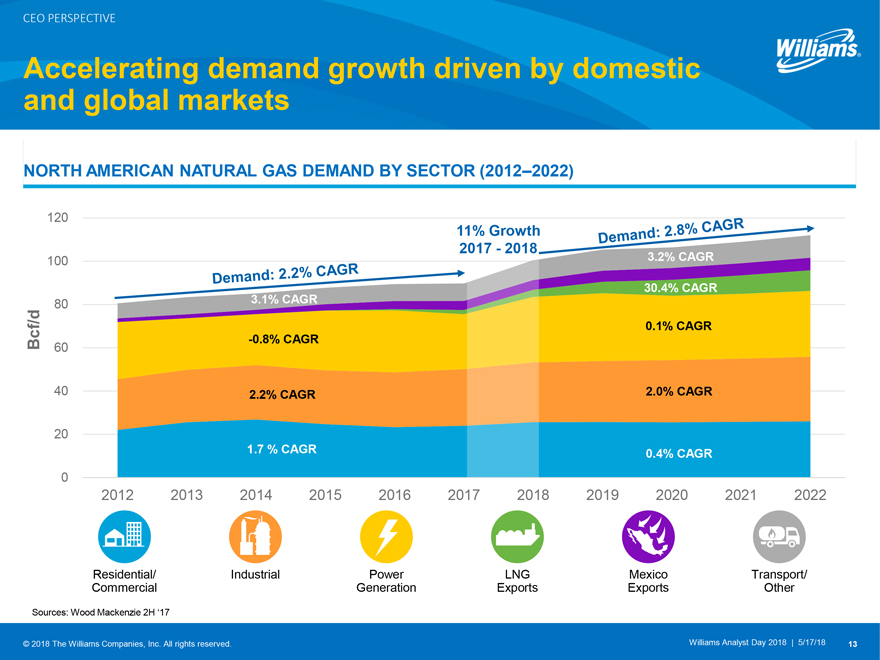
Task: Click the CEO PERSPECTIVE header text
Action: point(70,18)
